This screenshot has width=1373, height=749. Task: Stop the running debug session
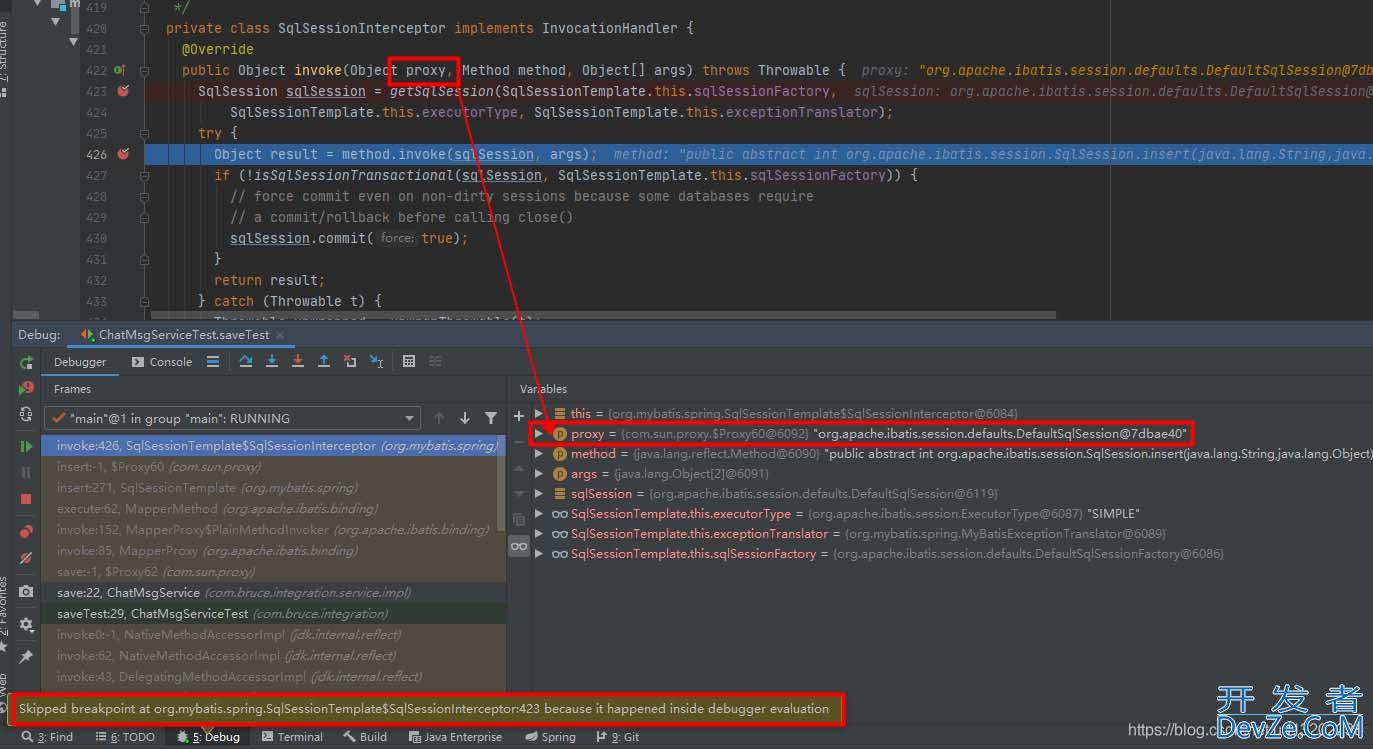pos(26,498)
